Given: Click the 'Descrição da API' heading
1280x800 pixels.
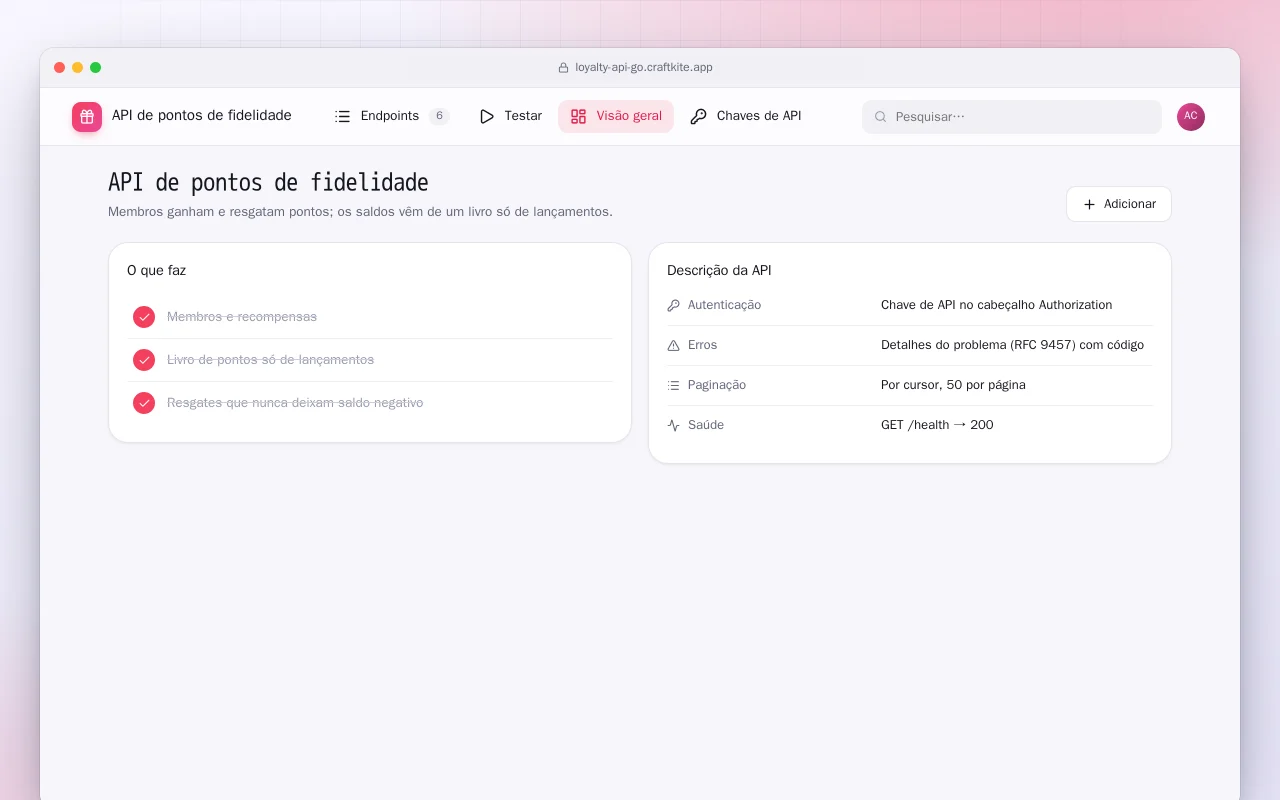Looking at the screenshot, I should (x=719, y=271).
